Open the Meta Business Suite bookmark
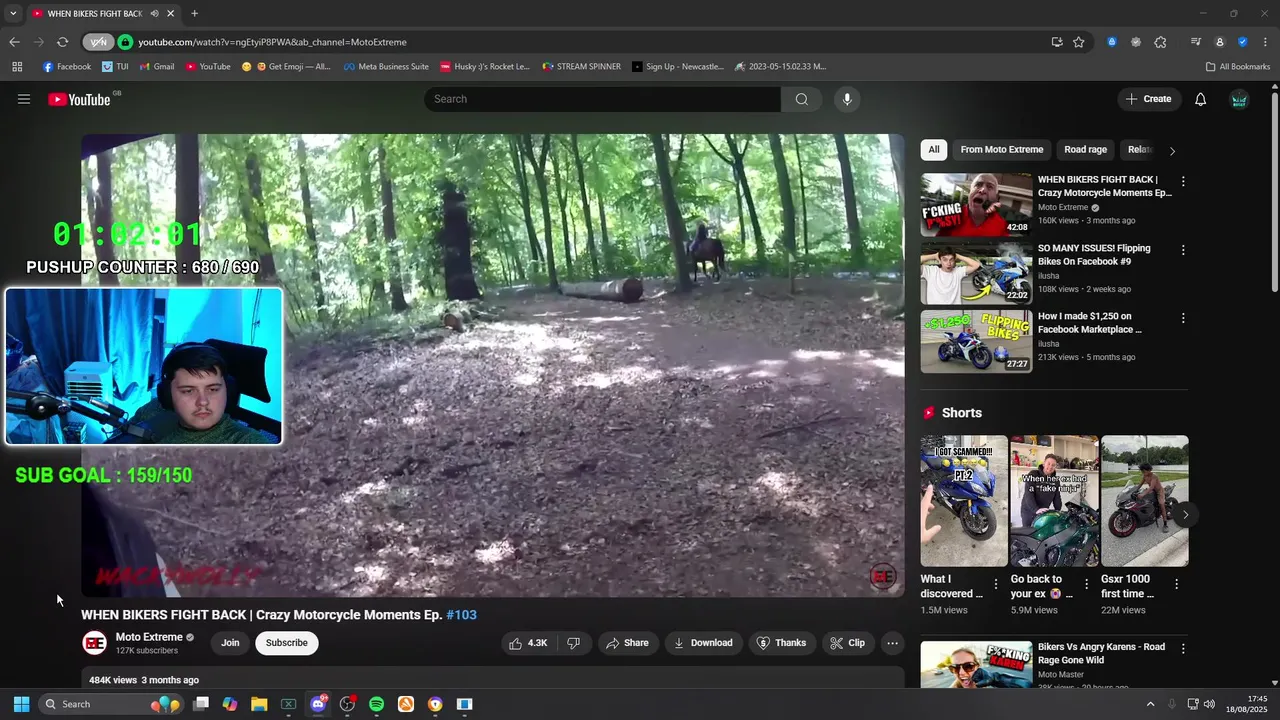Screen dimensions: 1280x720 tap(386, 67)
